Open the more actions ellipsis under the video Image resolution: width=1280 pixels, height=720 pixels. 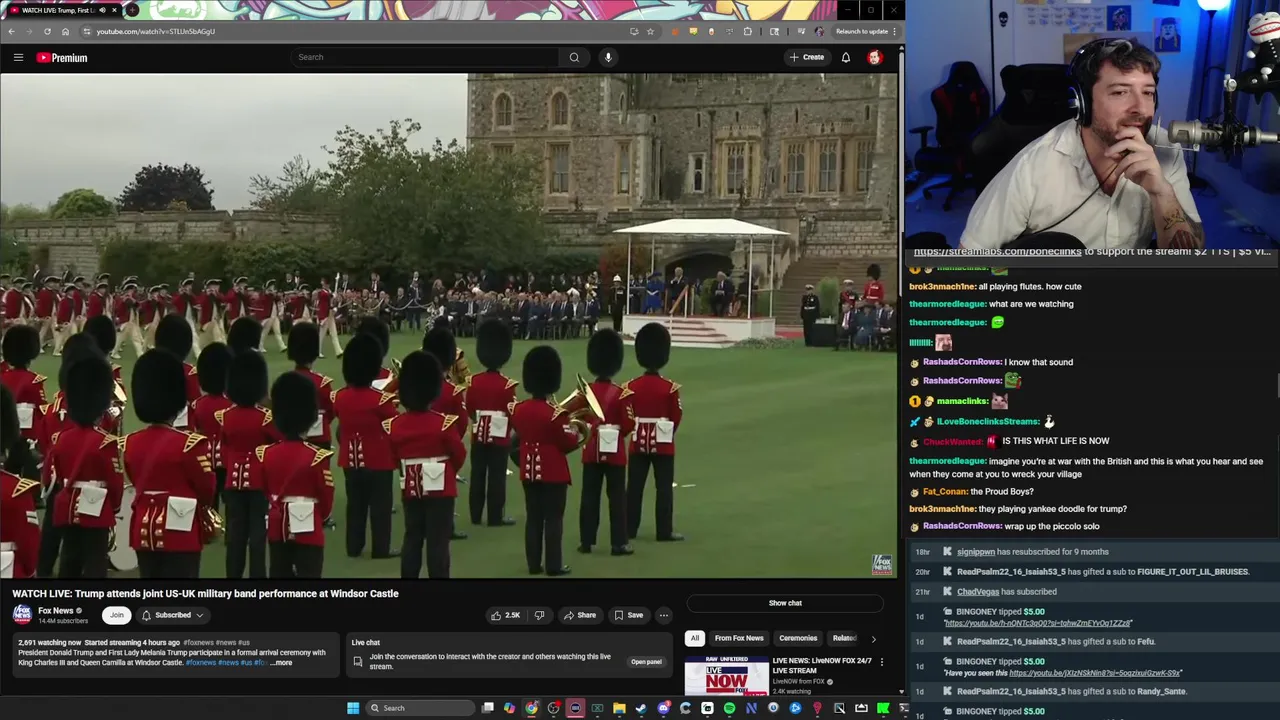(664, 615)
